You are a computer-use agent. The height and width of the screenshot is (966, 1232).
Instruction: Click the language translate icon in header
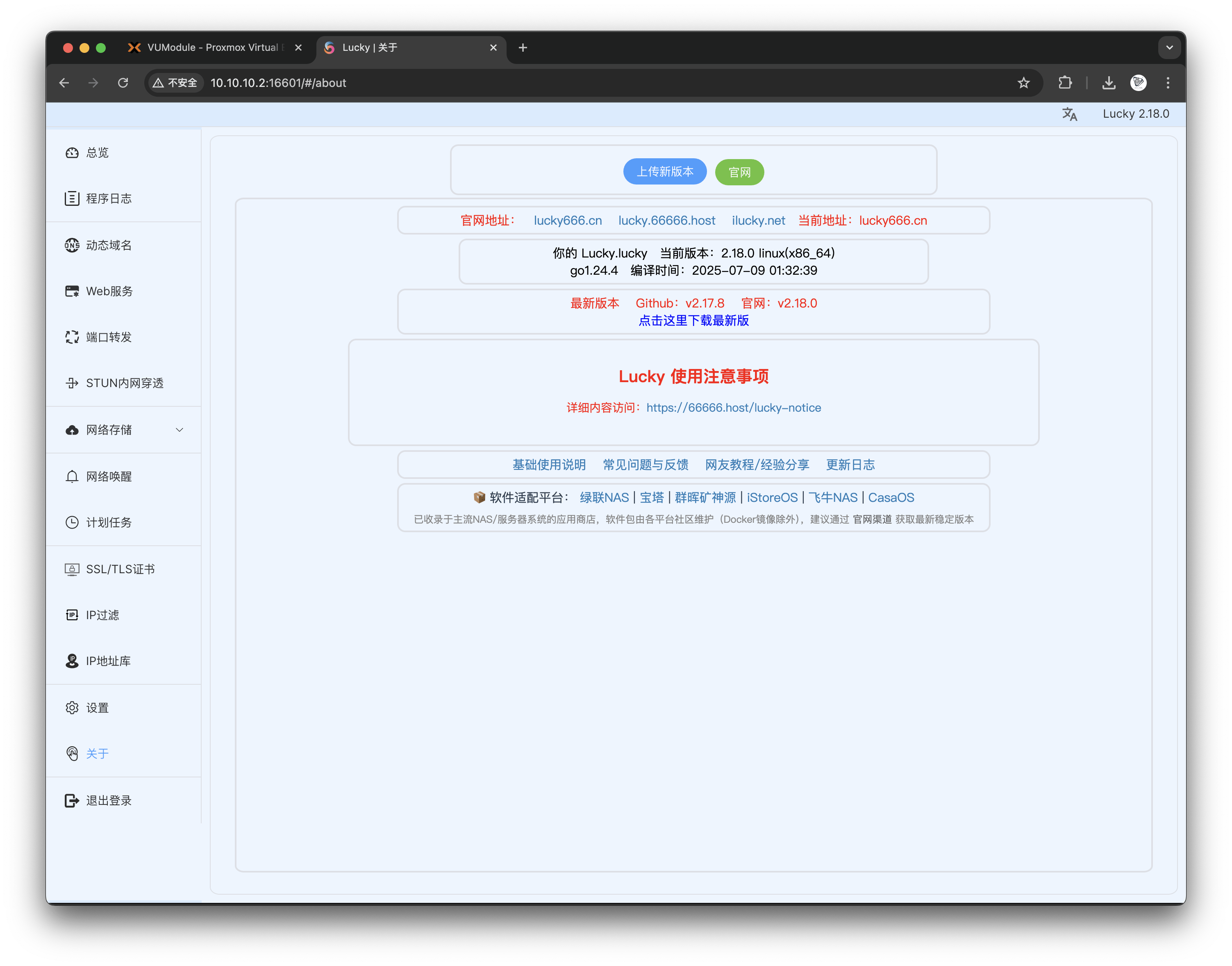click(x=1069, y=114)
